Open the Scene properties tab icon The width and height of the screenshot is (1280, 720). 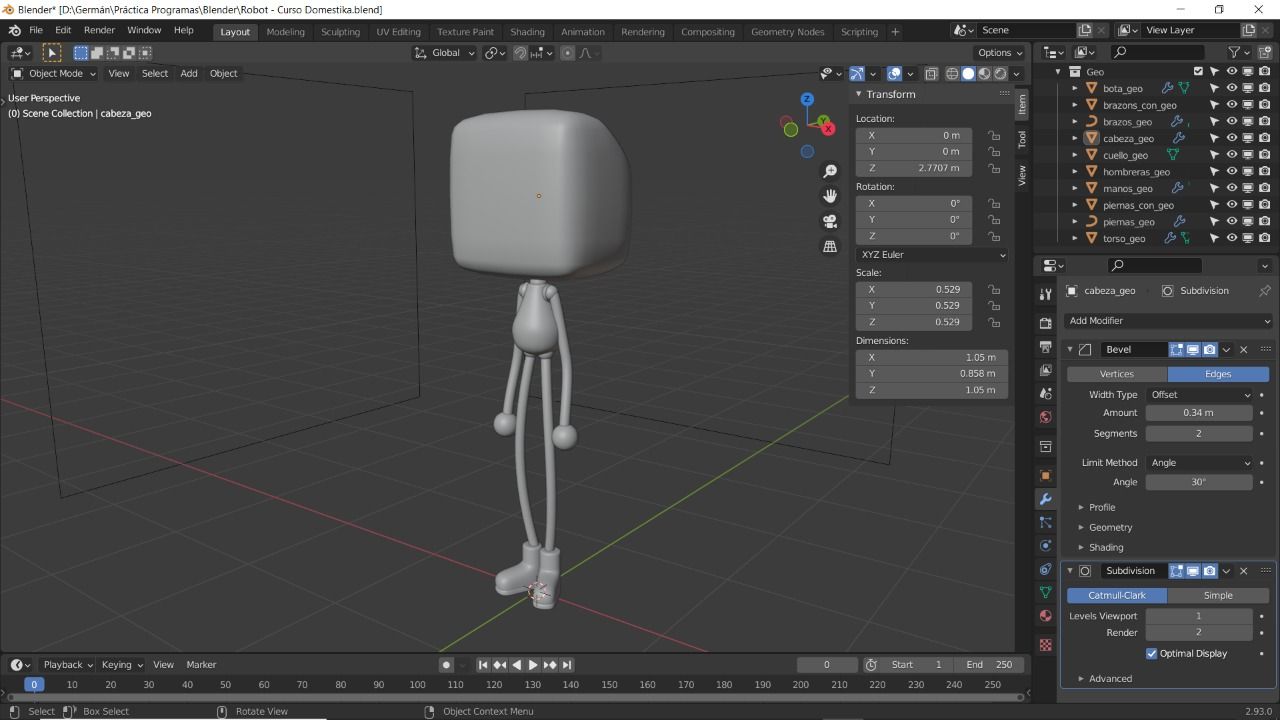click(1046, 394)
